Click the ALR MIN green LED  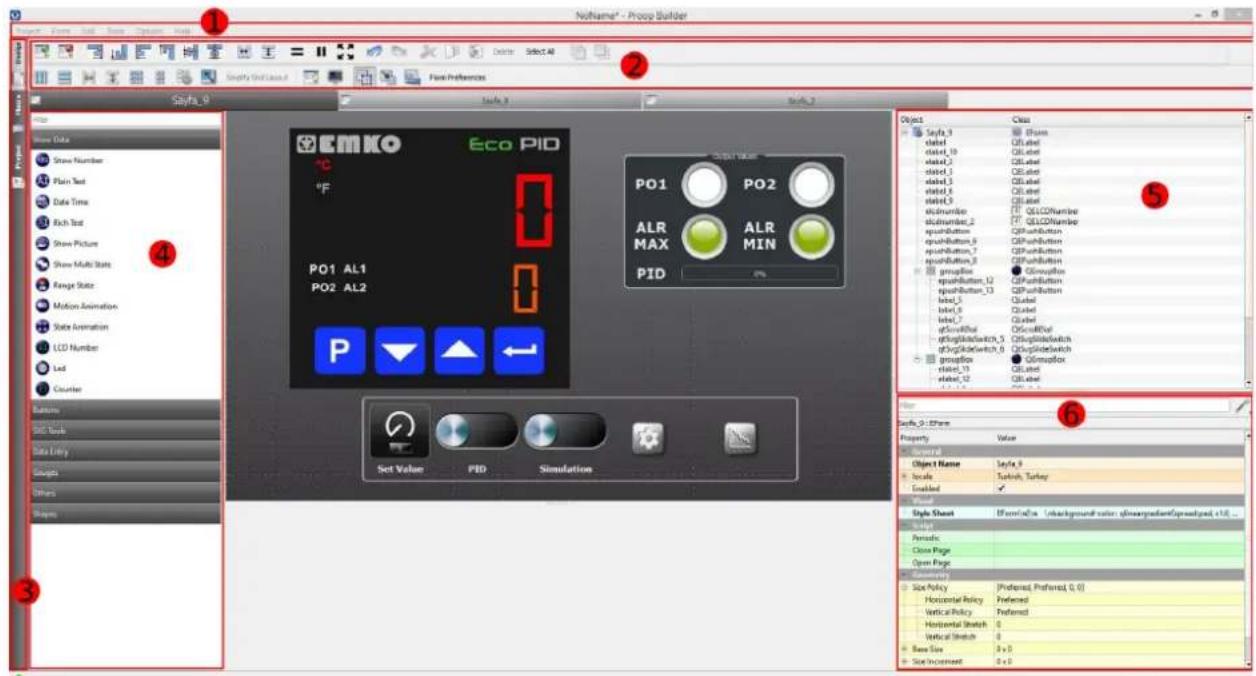click(812, 237)
